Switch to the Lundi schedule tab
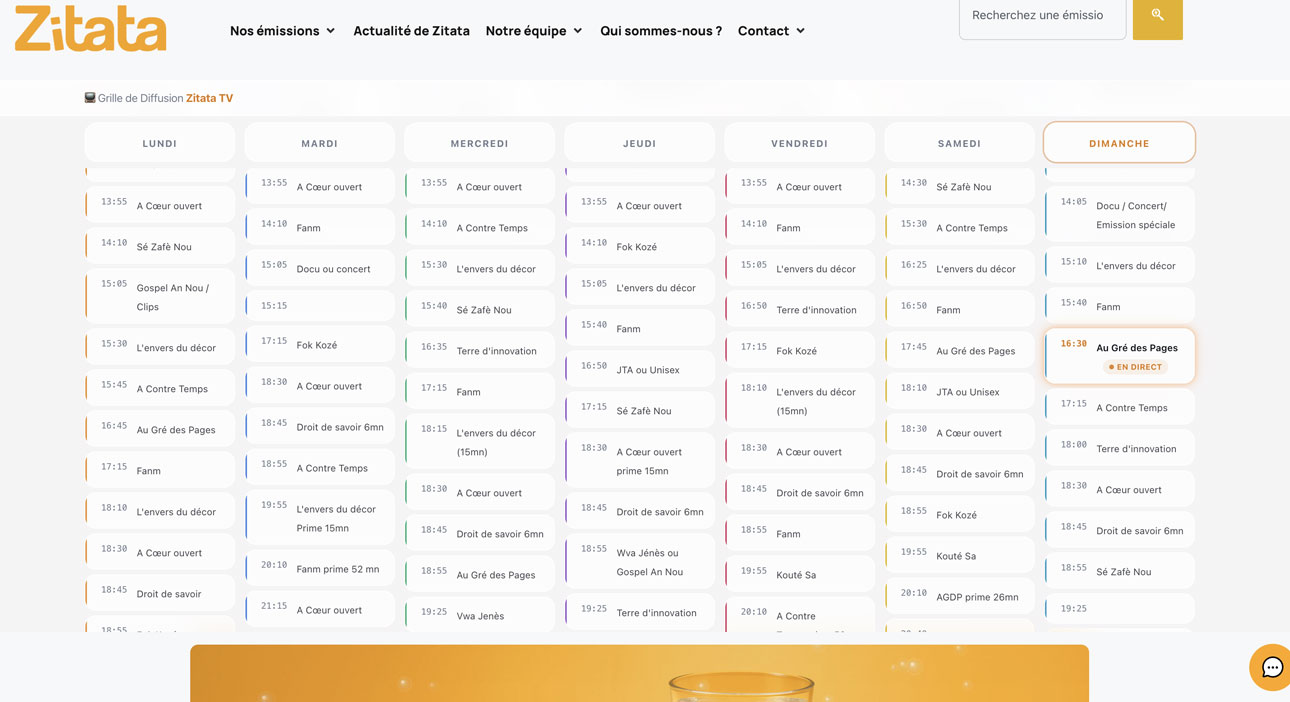Screen dimensions: 1290x702 160,143
